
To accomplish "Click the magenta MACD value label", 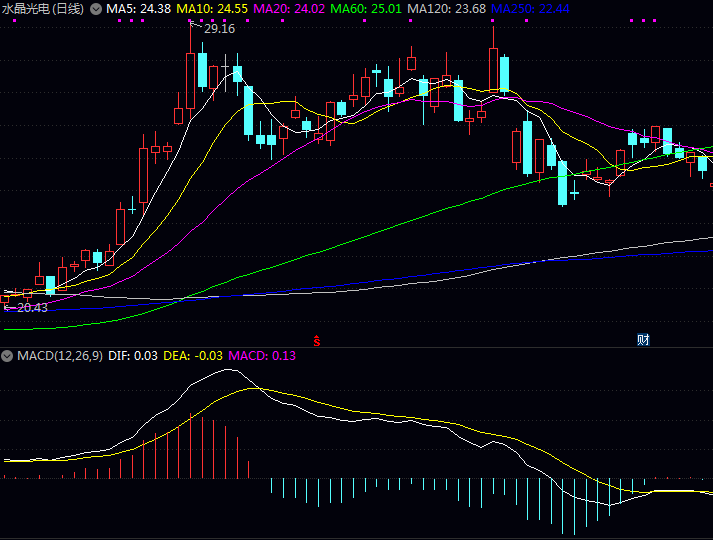I will tap(263, 356).
